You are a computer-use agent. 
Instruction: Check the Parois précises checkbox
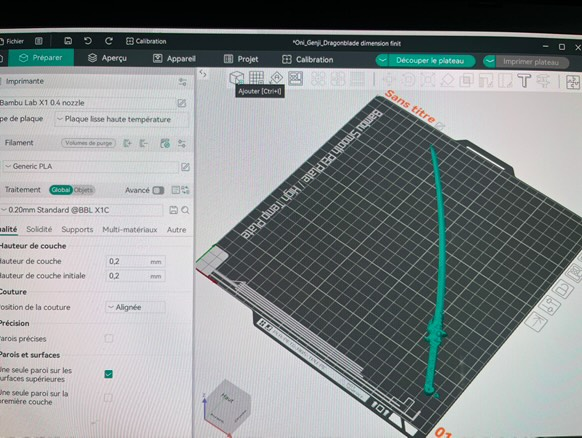[108, 338]
